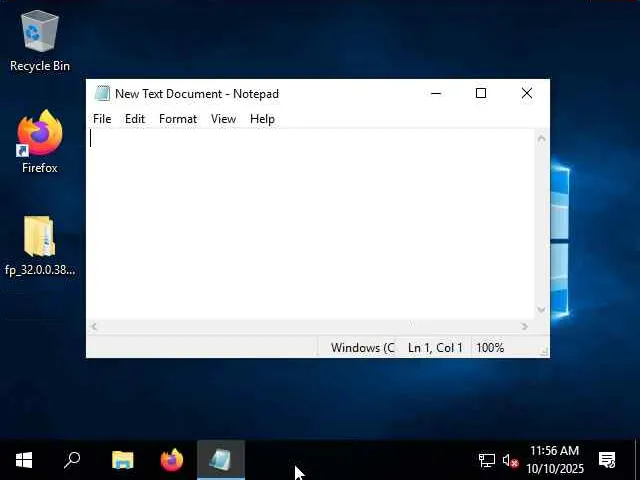640x480 pixels.
Task: Click the Ln 1, Col 1 status entry
Action: (x=435, y=348)
